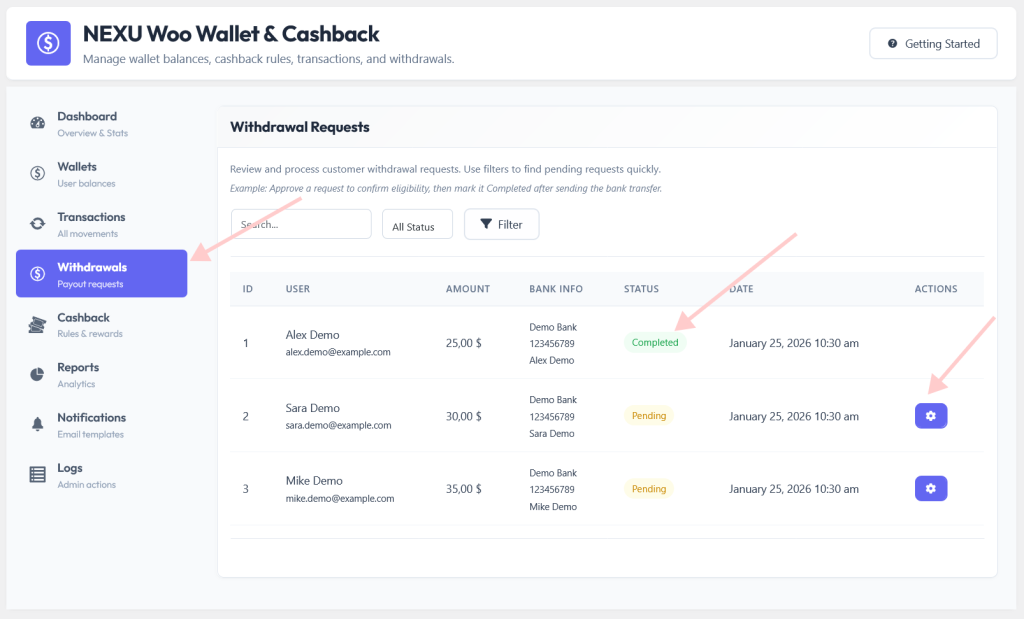The width and height of the screenshot is (1024, 619).
Task: Click the Completed status badge for Alex Demo
Action: [655, 343]
